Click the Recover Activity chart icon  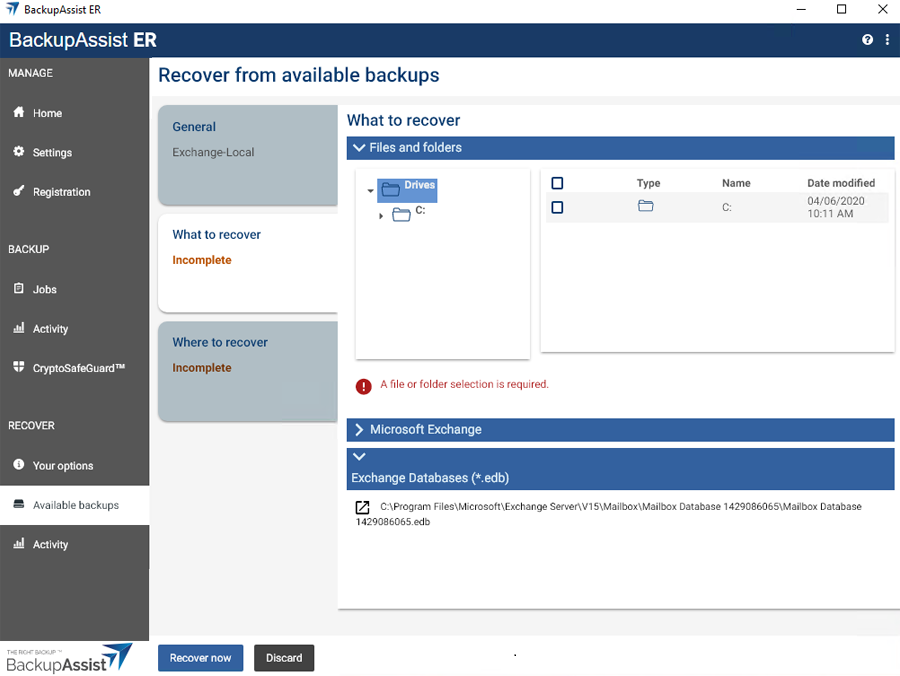(x=19, y=543)
